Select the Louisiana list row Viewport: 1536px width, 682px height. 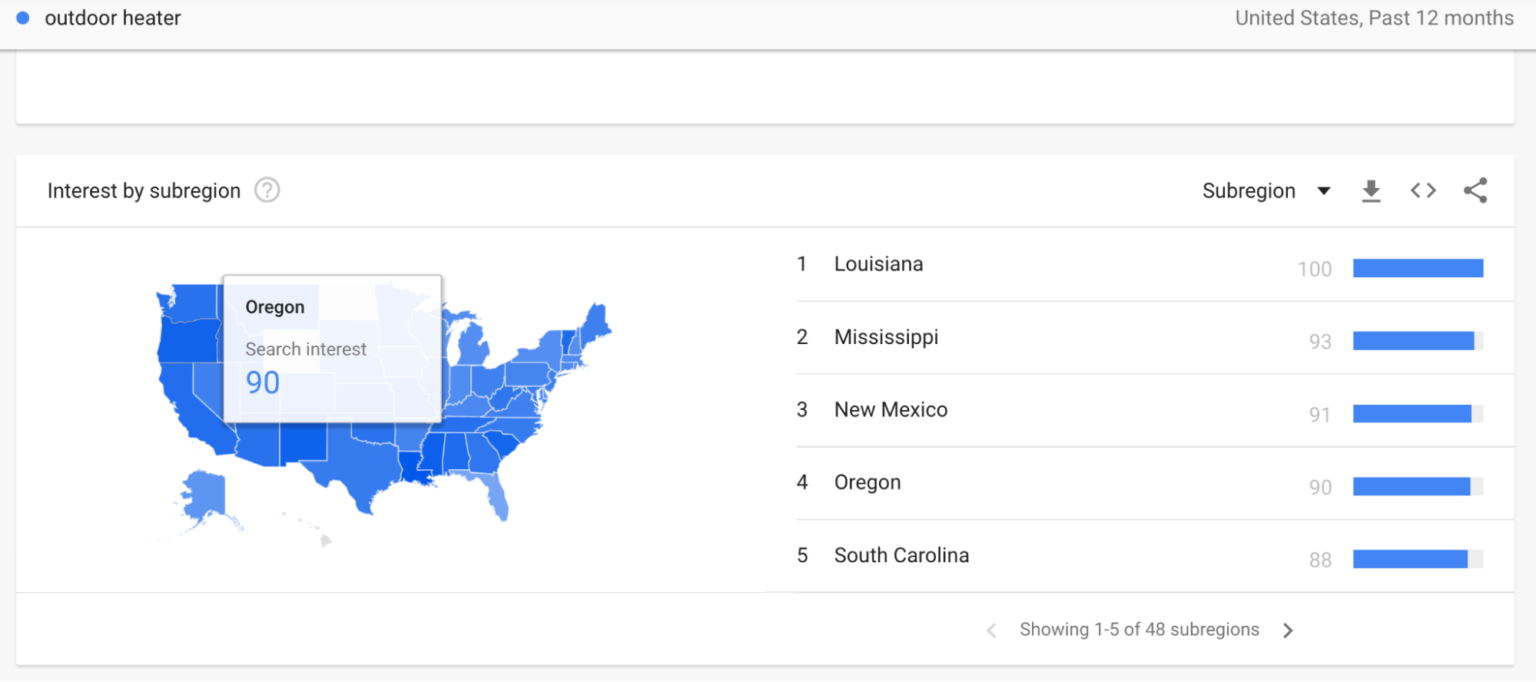click(878, 264)
